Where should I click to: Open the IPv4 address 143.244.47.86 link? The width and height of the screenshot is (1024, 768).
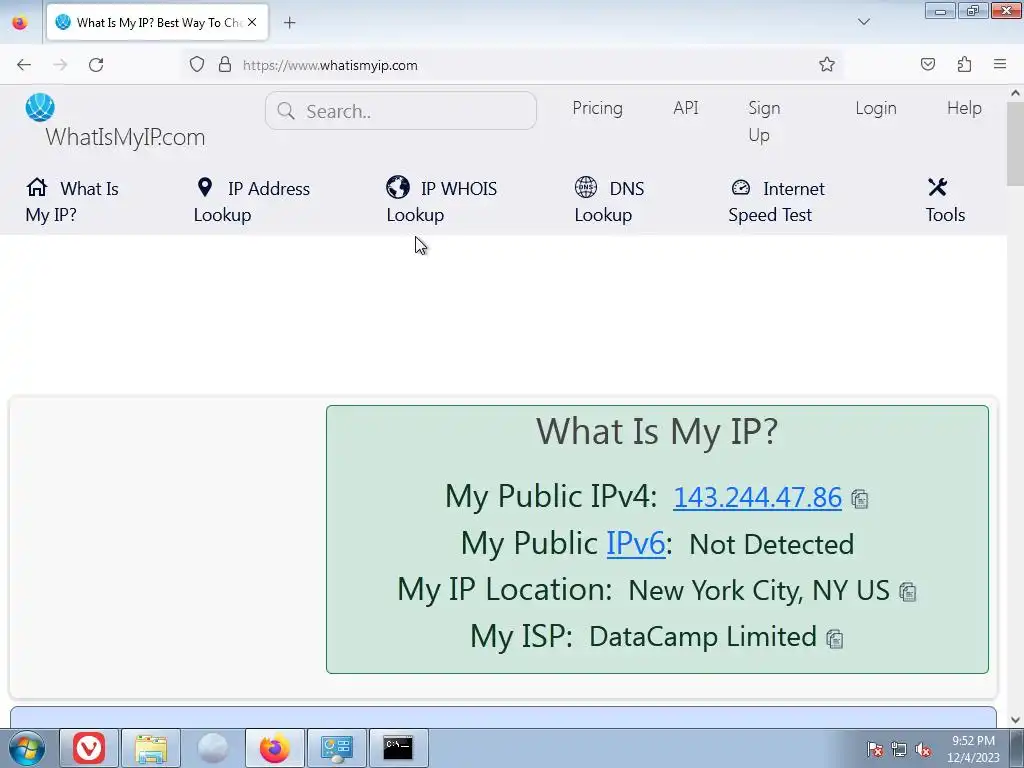coord(757,497)
